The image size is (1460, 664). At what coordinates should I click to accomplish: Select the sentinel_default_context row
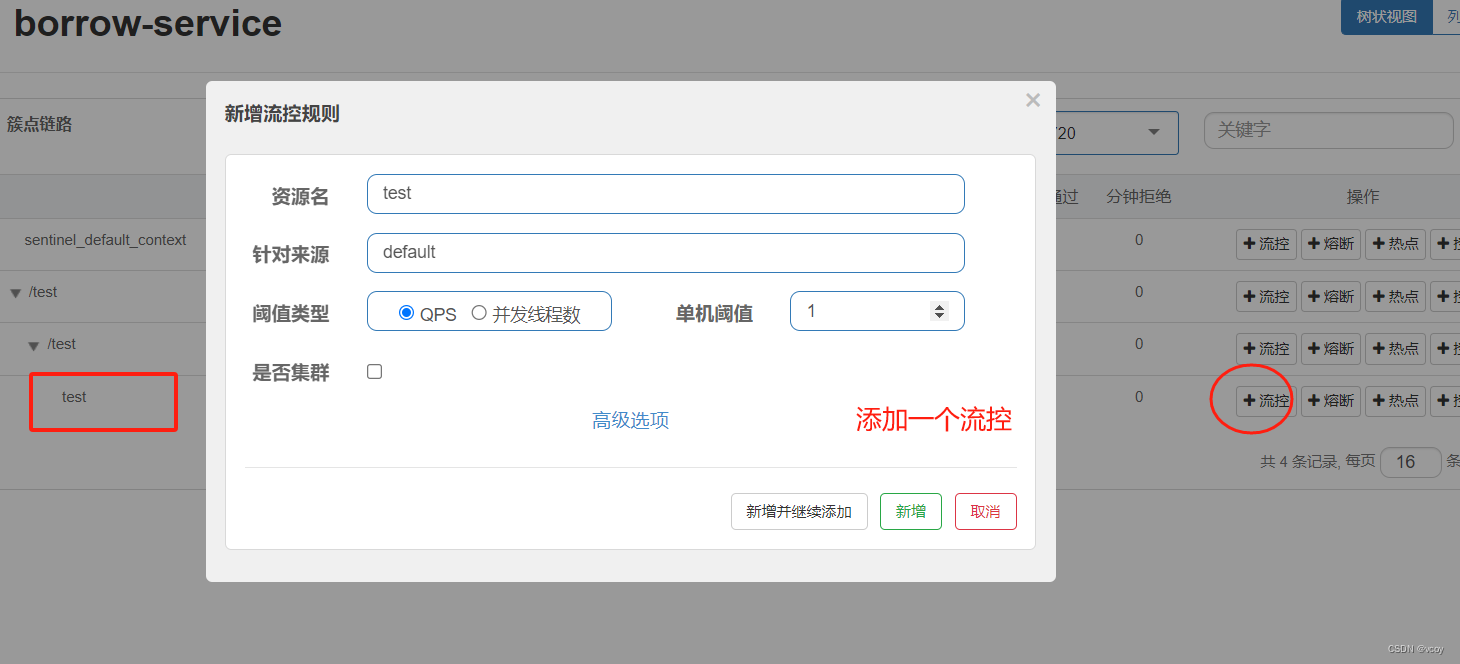pyautogui.click(x=105, y=240)
